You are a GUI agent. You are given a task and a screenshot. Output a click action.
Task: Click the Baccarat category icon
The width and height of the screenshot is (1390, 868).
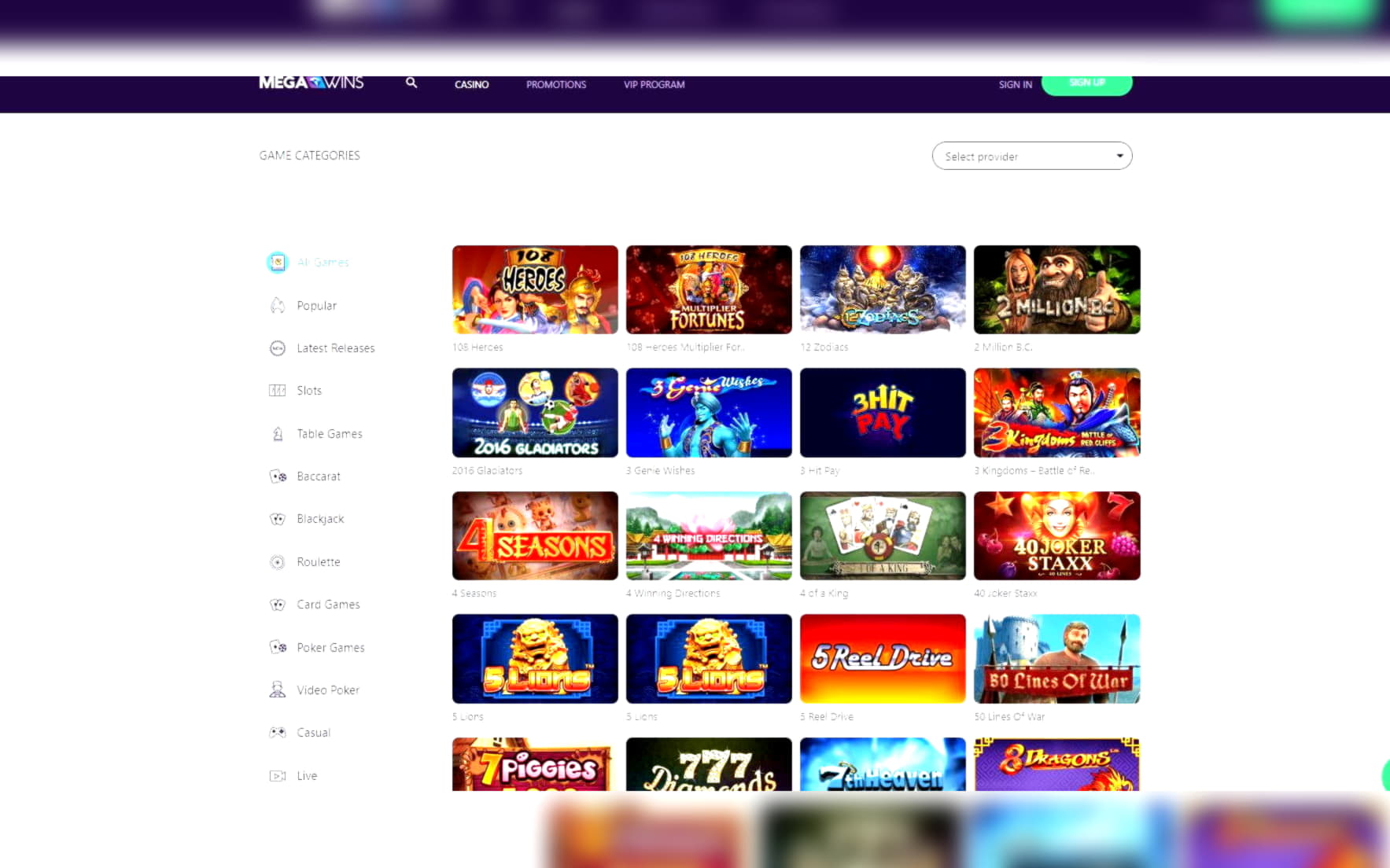tap(278, 476)
